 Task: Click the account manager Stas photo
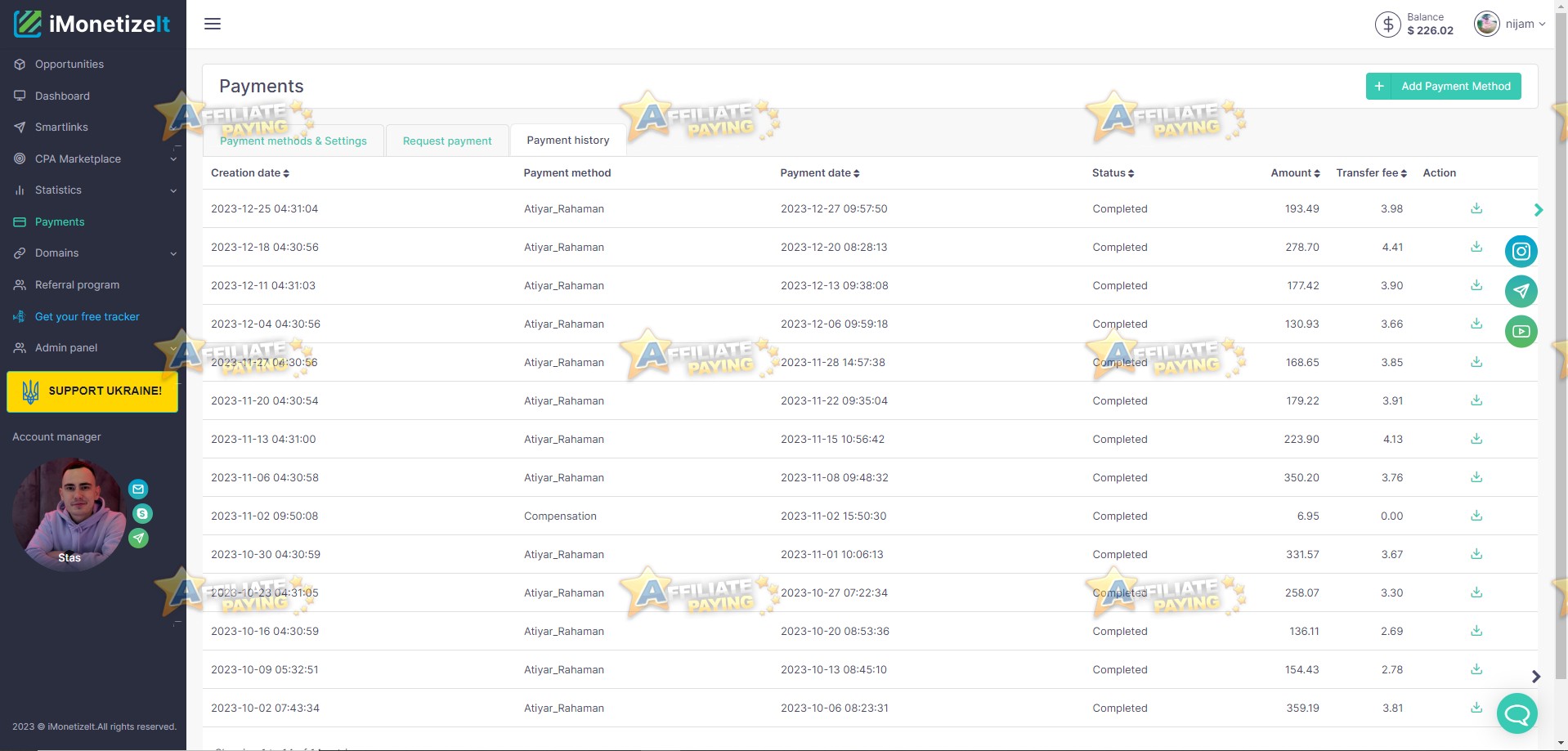69,514
